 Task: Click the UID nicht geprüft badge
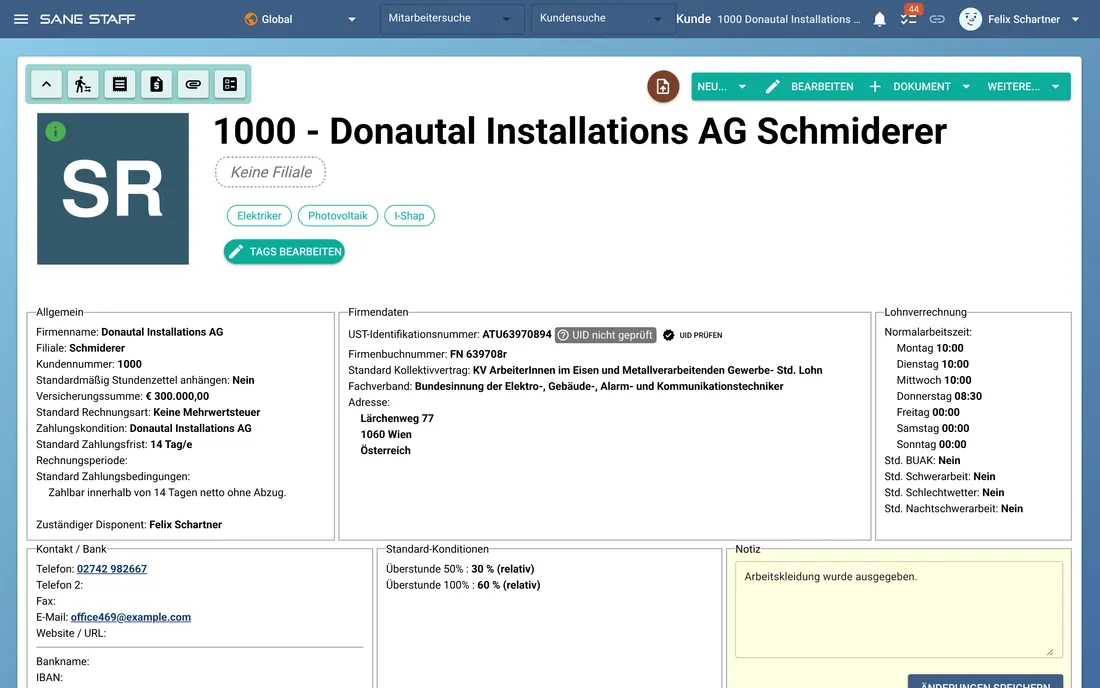click(x=605, y=335)
